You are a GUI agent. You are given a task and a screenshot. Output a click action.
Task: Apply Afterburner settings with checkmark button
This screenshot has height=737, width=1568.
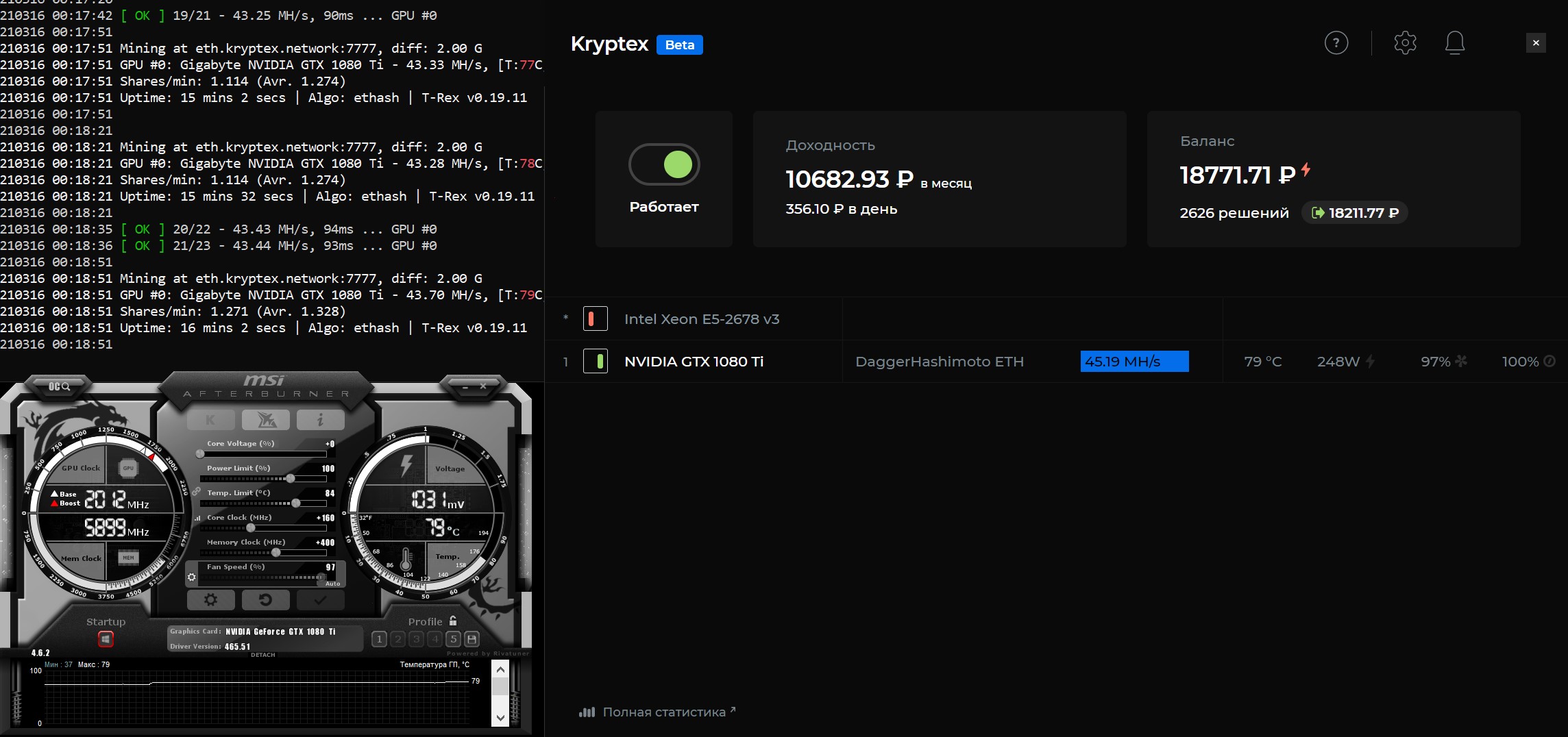(320, 600)
